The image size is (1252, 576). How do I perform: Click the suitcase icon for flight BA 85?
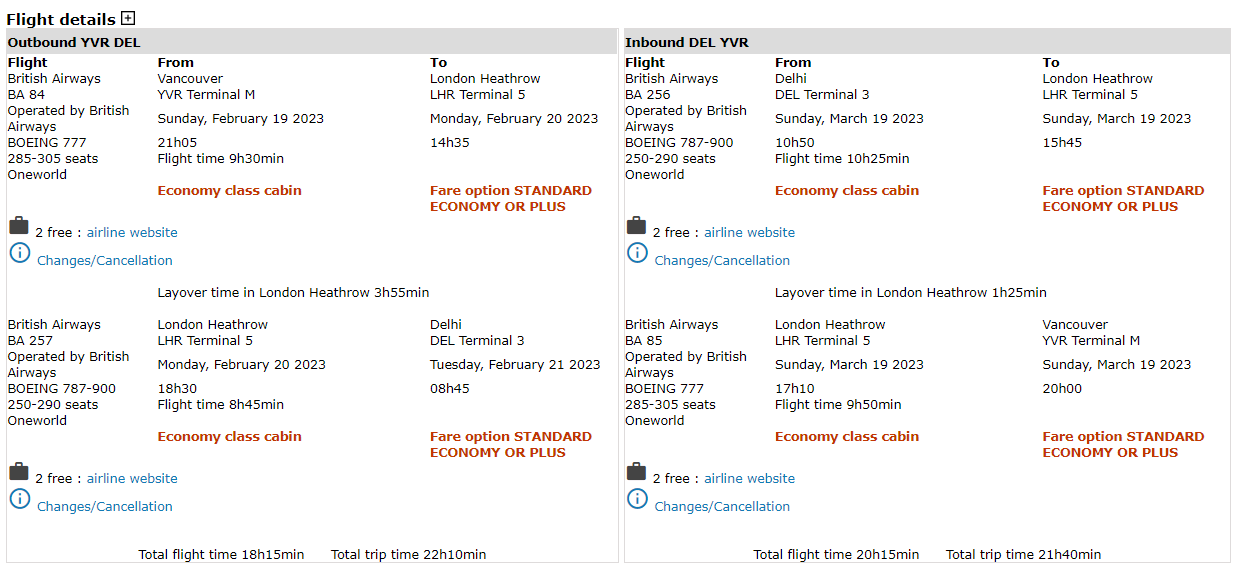[x=636, y=472]
